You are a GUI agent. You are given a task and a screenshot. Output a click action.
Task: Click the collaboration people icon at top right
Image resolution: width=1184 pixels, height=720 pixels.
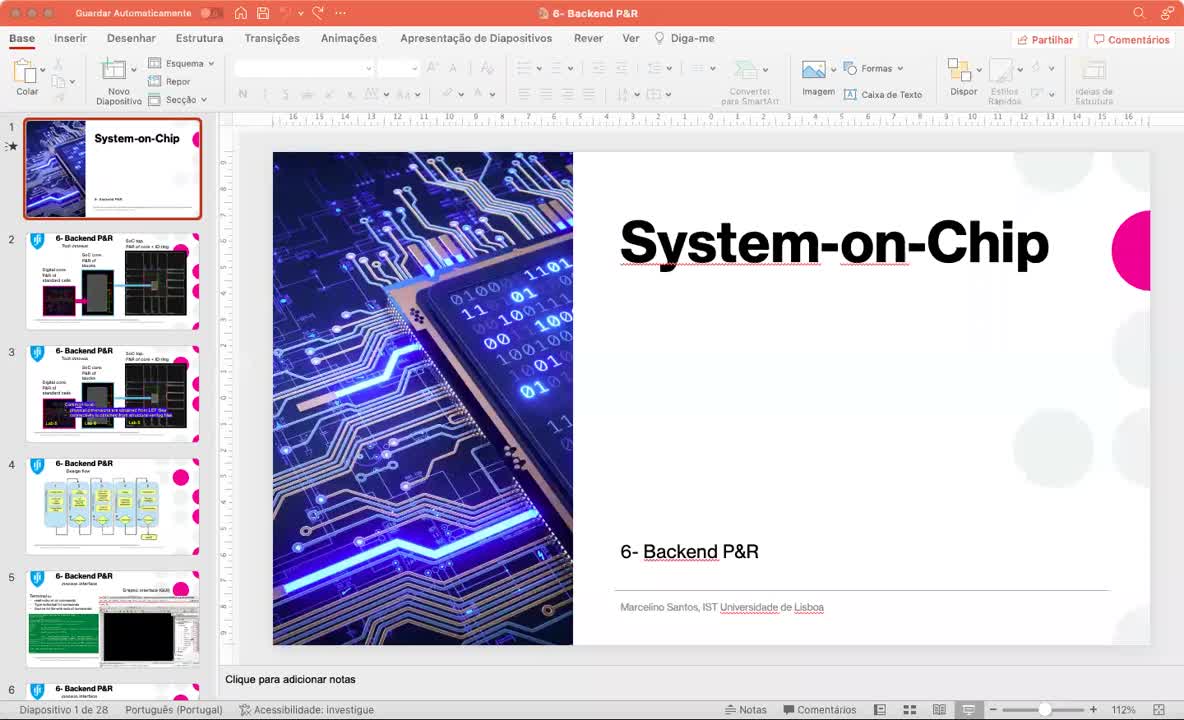coord(1167,13)
